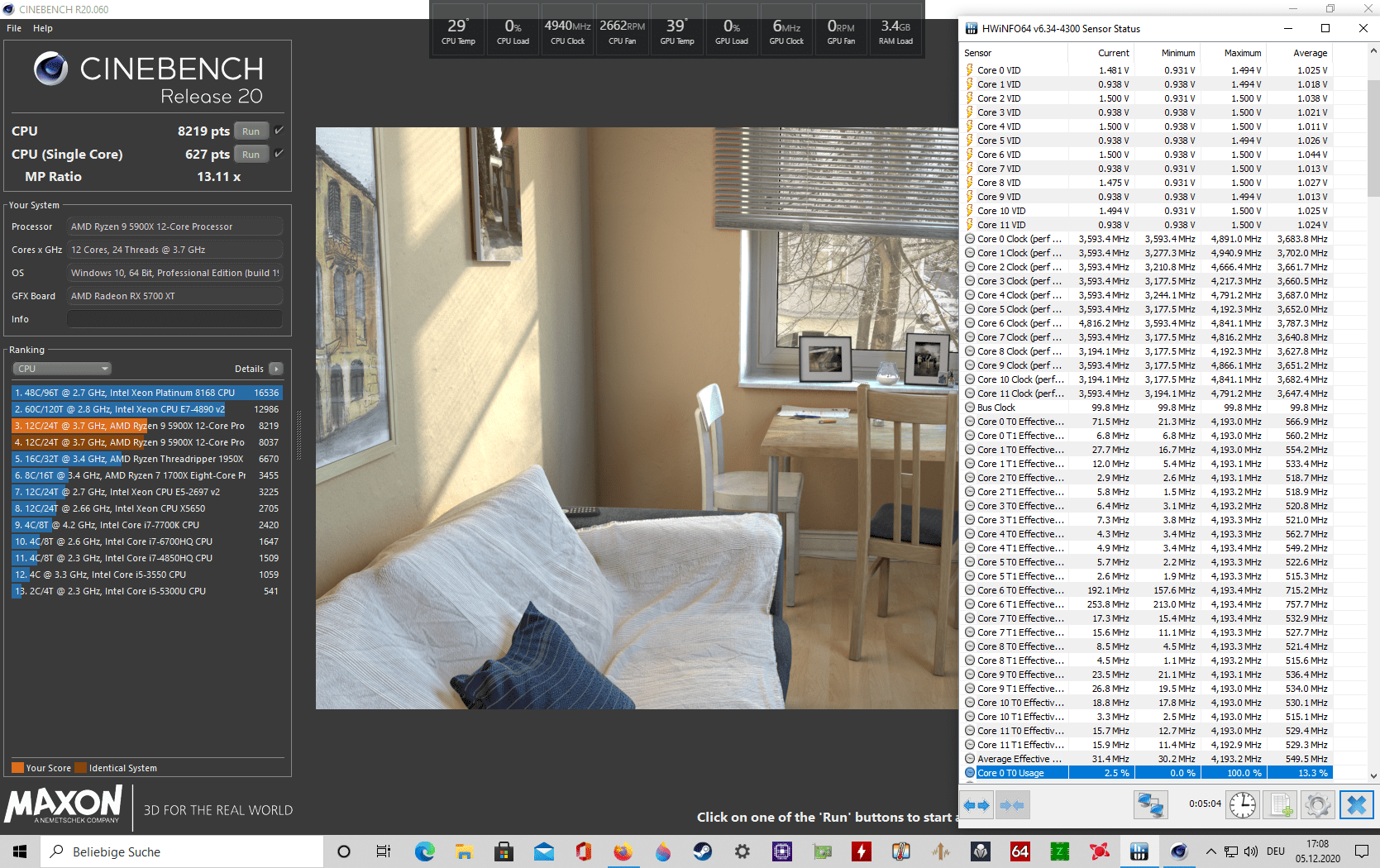Select Bus Clock sensor row
Viewport: 1380px width, 868px height.
tap(1147, 408)
